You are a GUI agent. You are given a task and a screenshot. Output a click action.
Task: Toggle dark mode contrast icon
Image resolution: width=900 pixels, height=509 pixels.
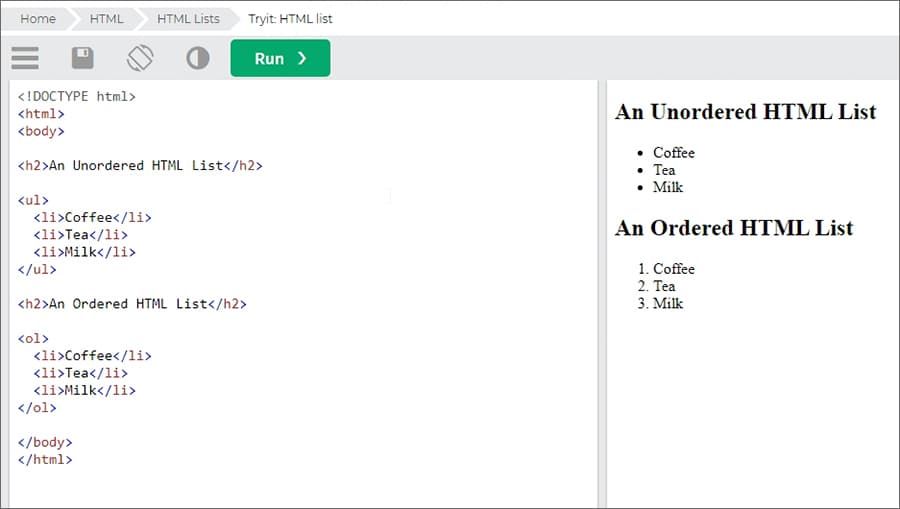point(197,58)
